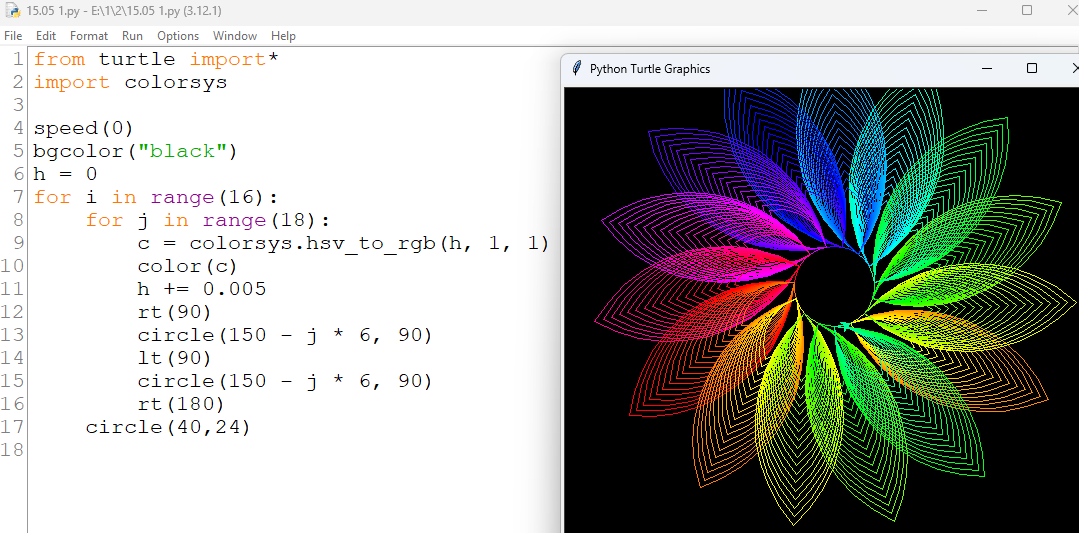
Task: Open the Run menu
Action: point(132,36)
